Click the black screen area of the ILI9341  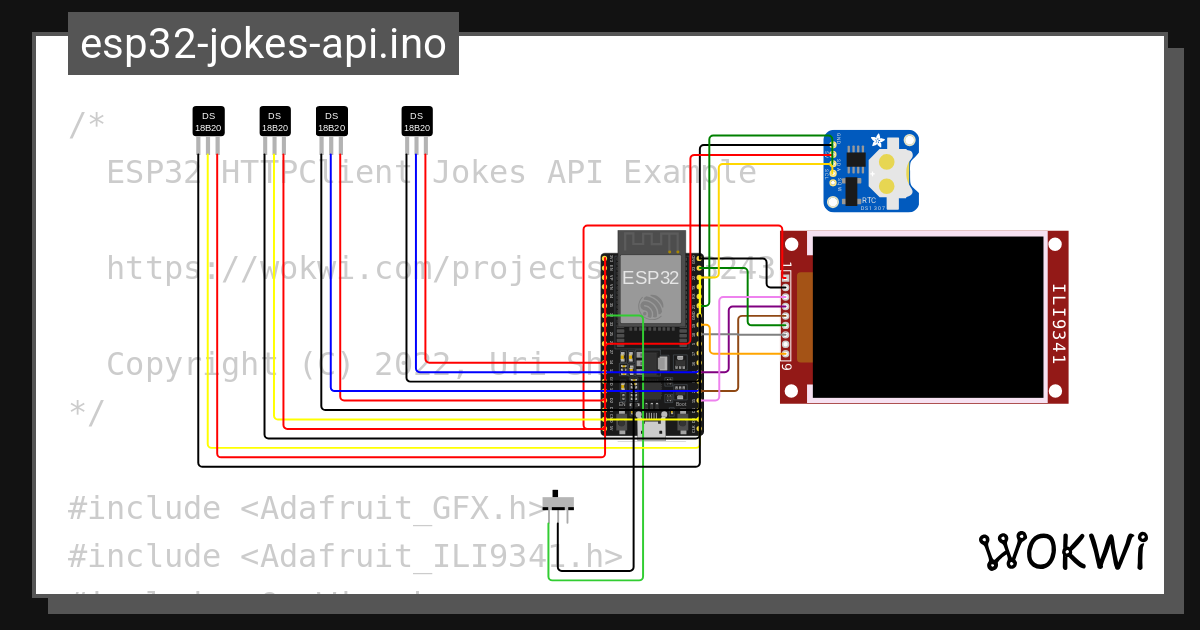pos(927,317)
